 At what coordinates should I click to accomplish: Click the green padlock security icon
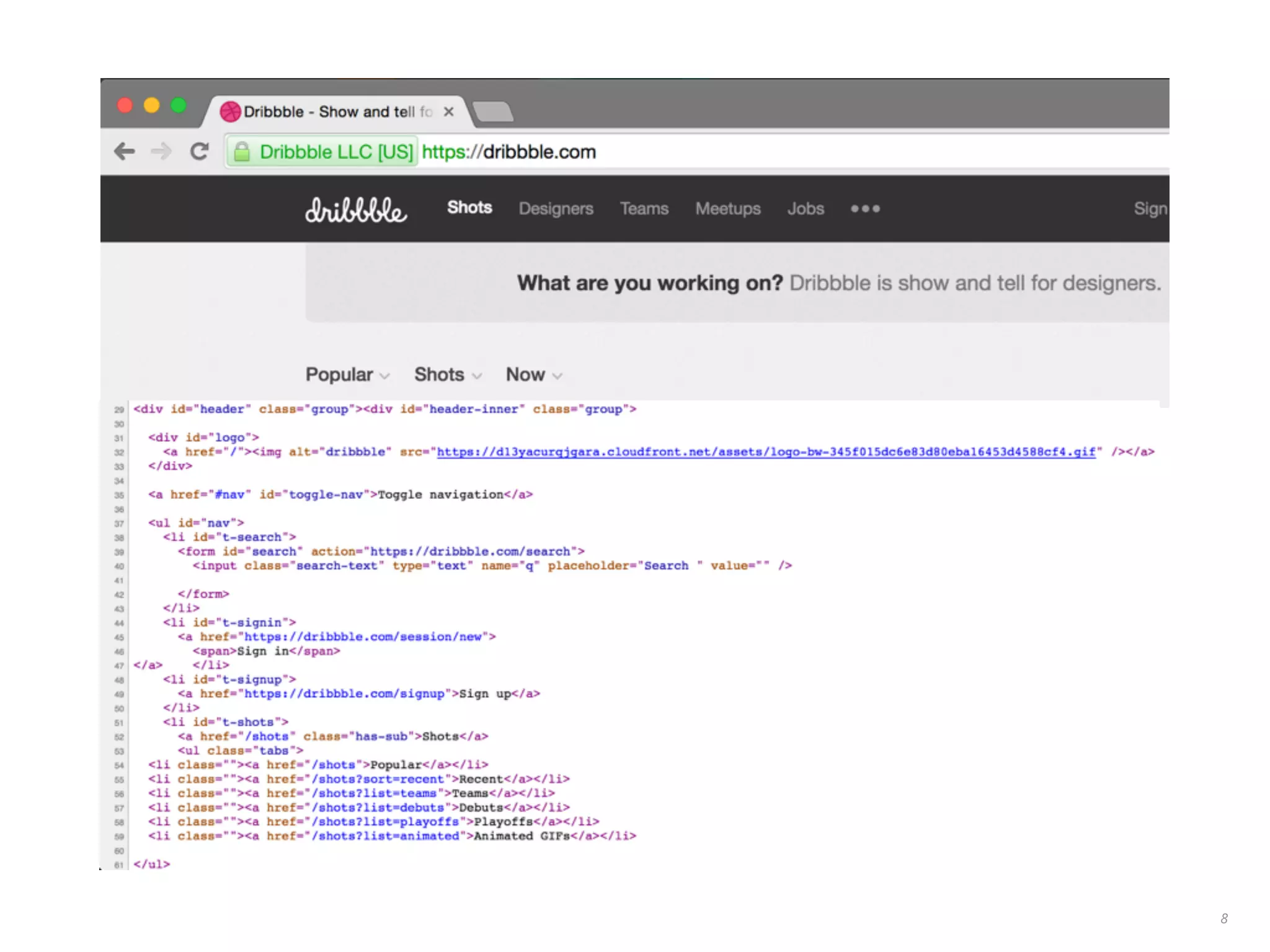(242, 152)
